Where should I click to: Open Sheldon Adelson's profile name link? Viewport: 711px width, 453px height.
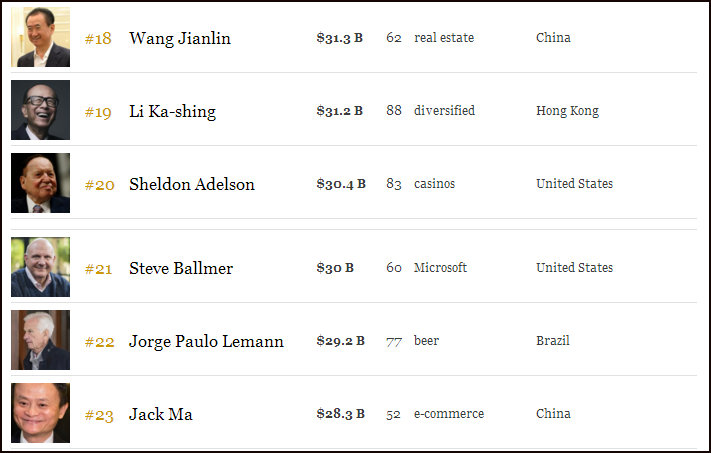[x=192, y=184]
